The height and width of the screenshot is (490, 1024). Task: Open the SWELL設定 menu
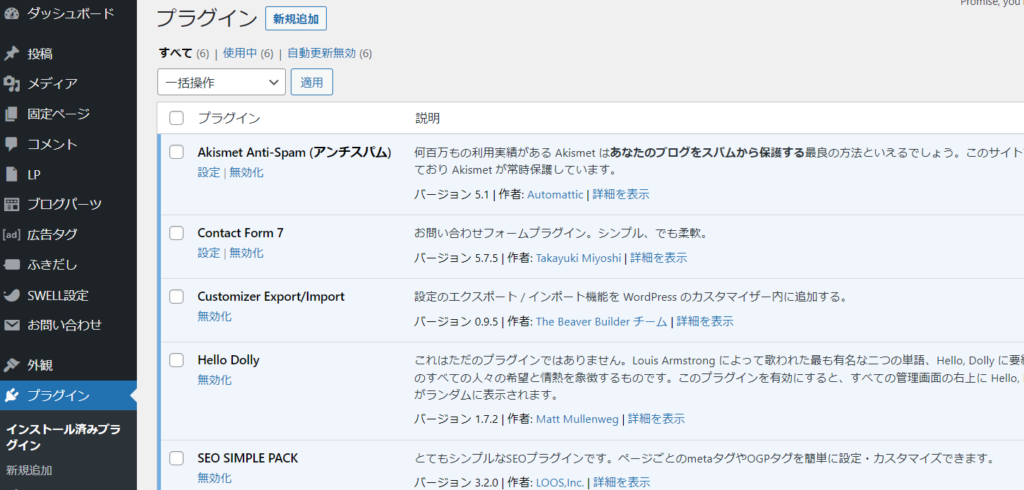[x=57, y=295]
